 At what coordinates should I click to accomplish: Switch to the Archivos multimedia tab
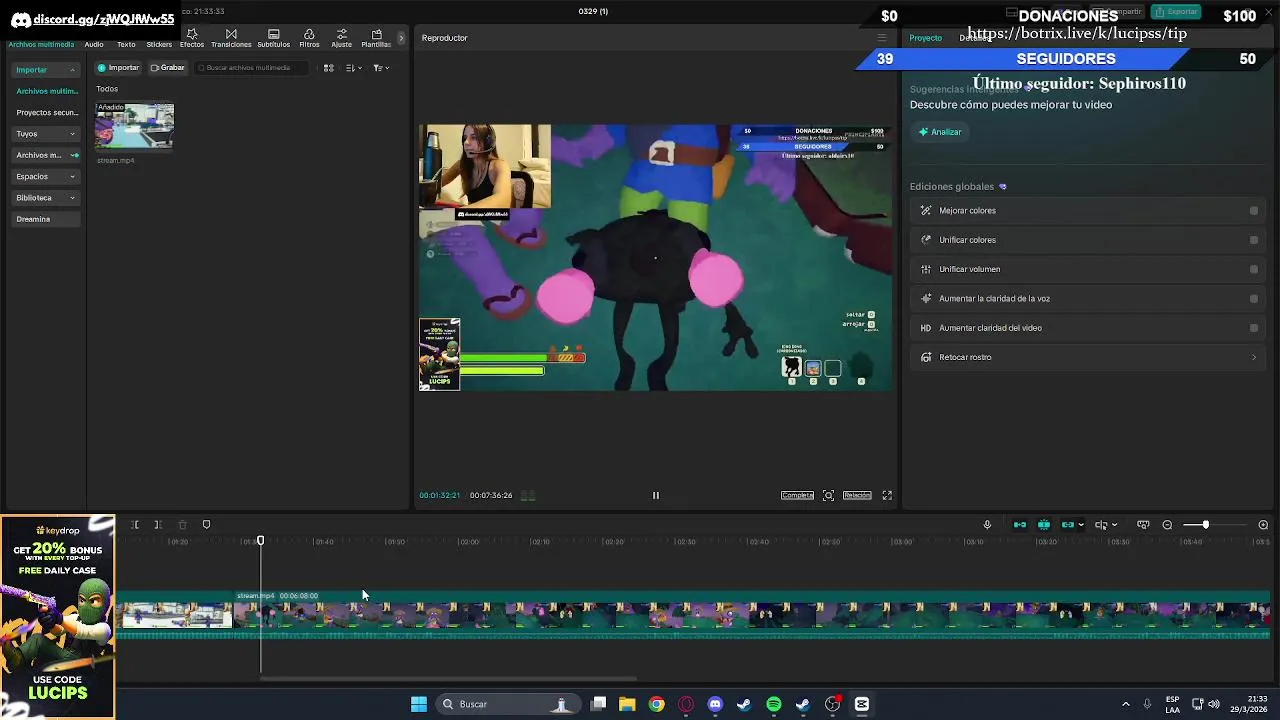(x=41, y=44)
